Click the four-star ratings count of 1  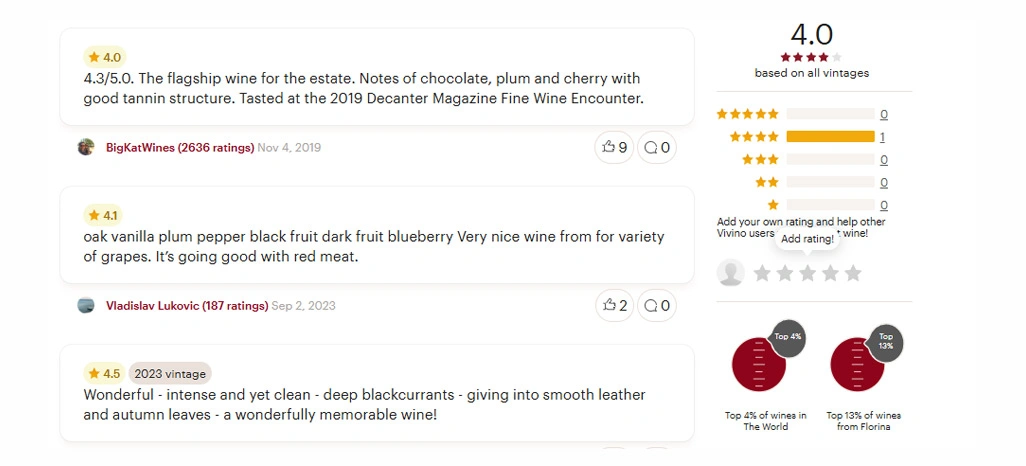883,137
